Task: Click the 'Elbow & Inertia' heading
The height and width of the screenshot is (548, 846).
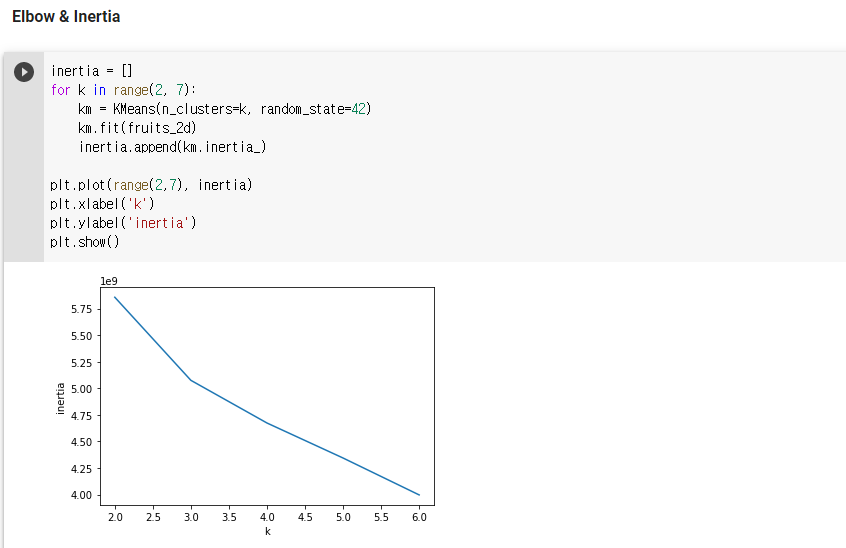Action: (66, 17)
